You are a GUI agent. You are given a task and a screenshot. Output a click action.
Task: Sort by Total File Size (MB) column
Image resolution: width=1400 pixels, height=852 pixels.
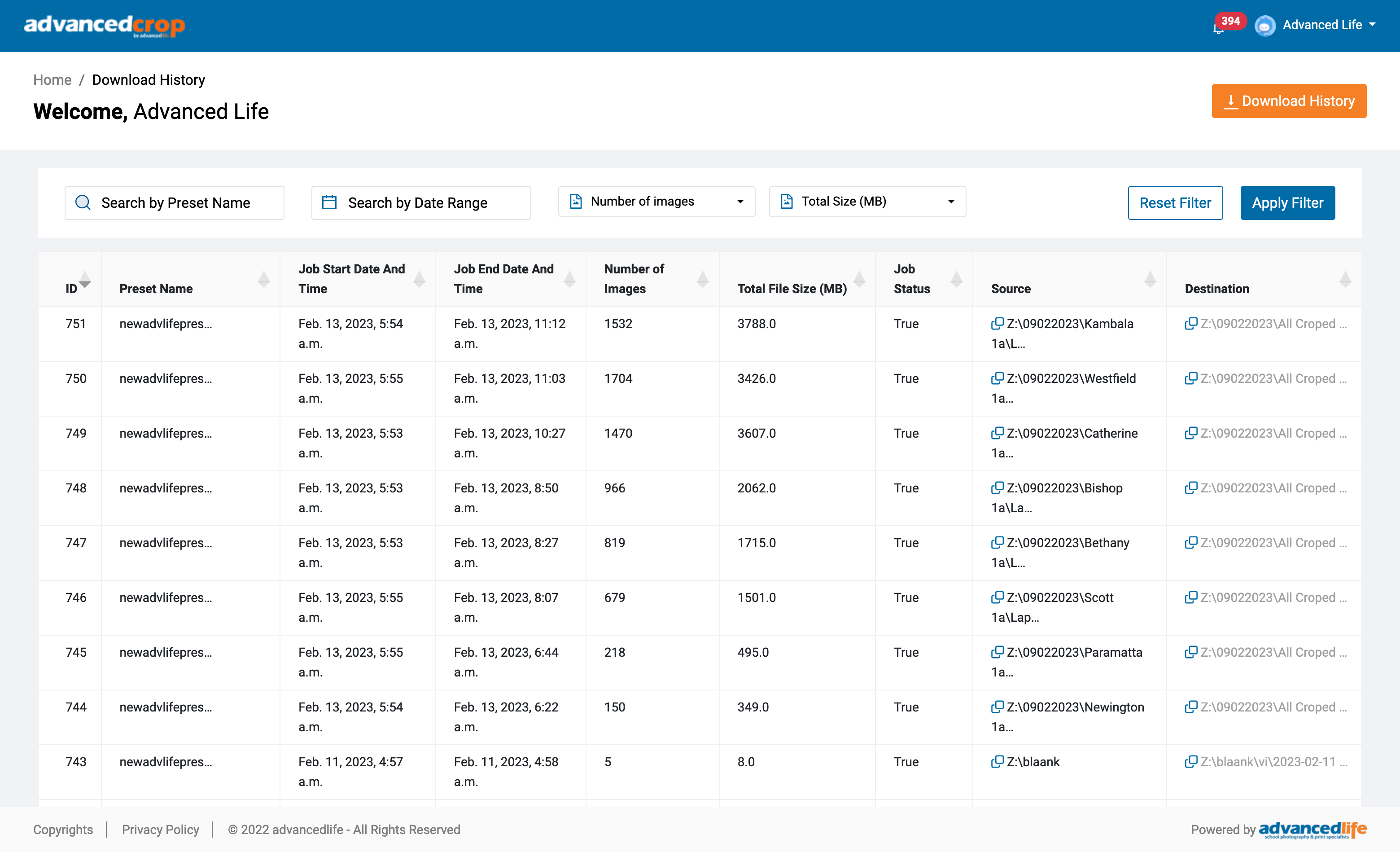(x=859, y=279)
